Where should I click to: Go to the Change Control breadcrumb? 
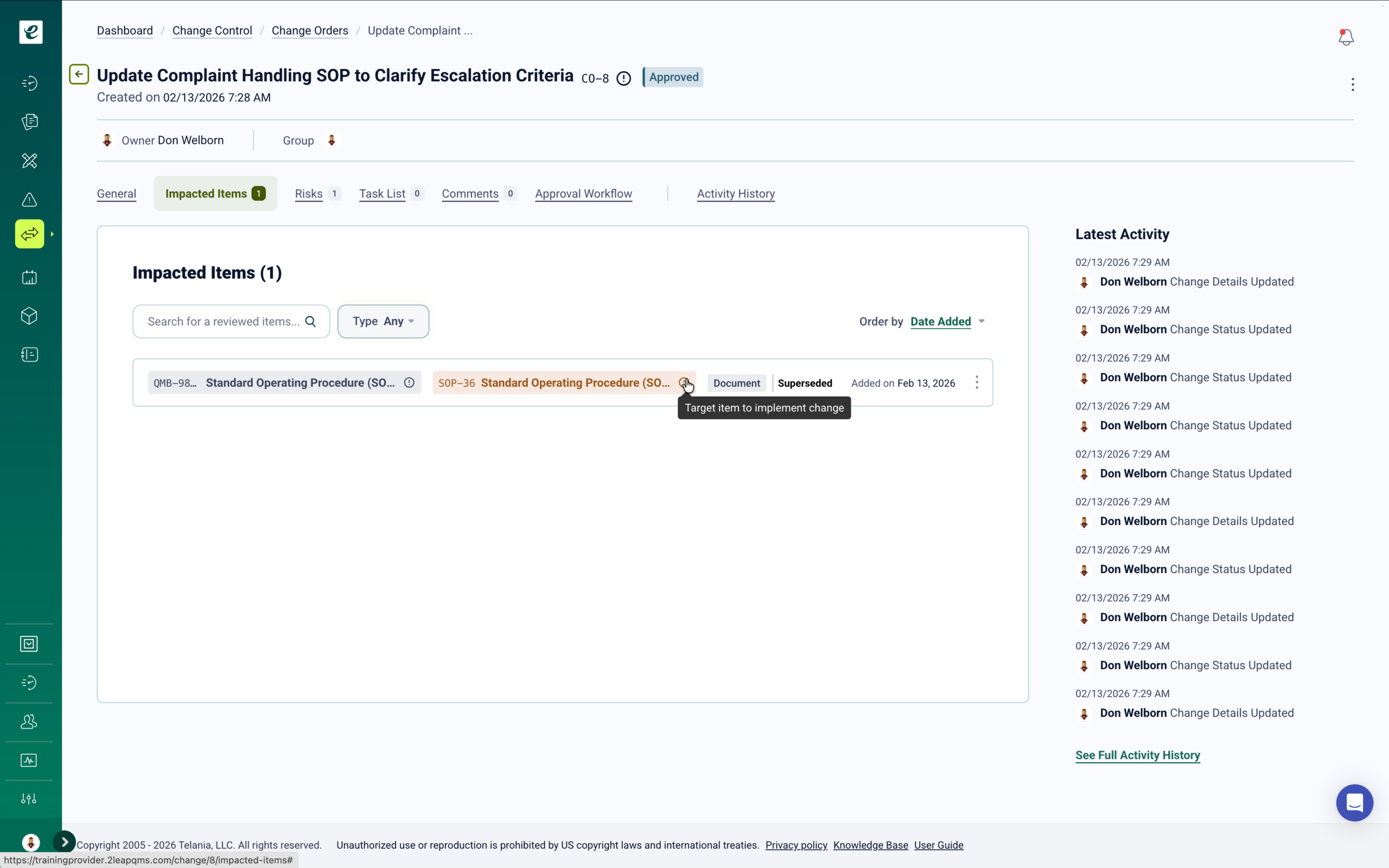click(x=212, y=30)
